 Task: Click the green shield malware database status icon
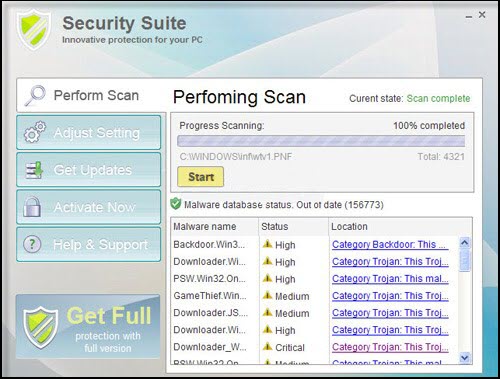[176, 204]
